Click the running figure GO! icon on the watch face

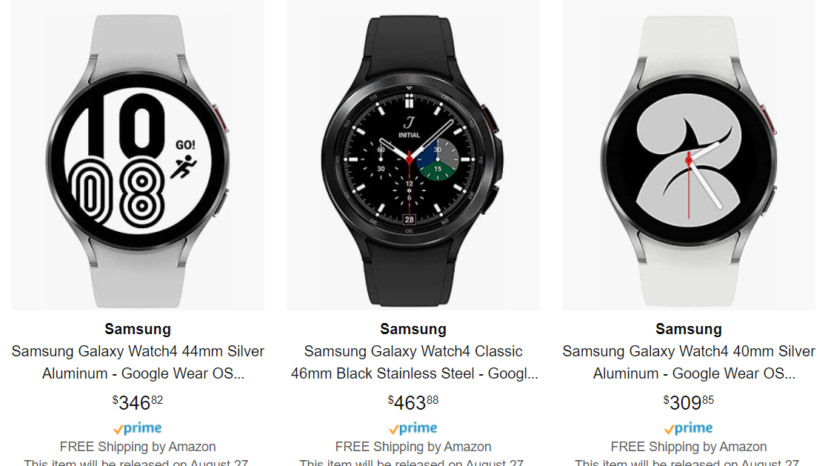[184, 160]
